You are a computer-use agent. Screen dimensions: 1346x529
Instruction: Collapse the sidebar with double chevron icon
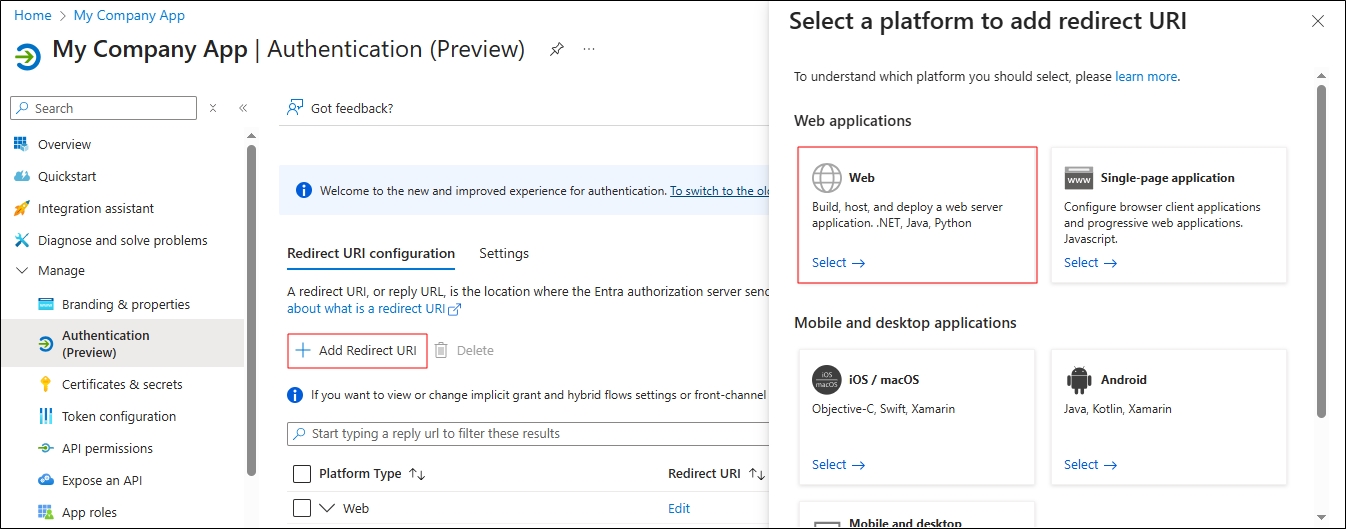click(243, 108)
